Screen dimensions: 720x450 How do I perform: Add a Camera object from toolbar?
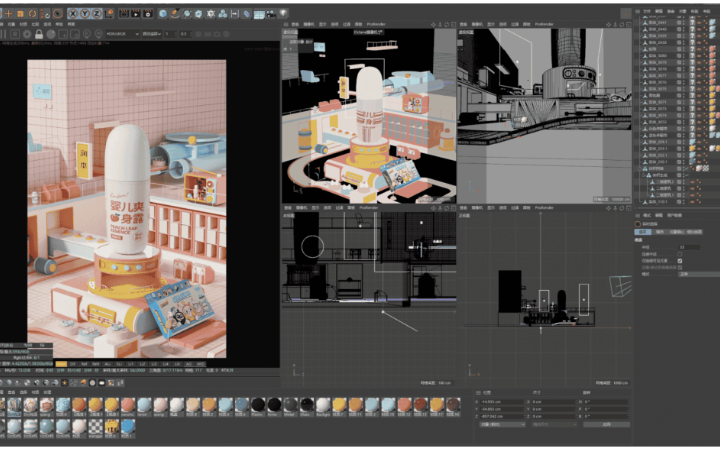coord(271,14)
